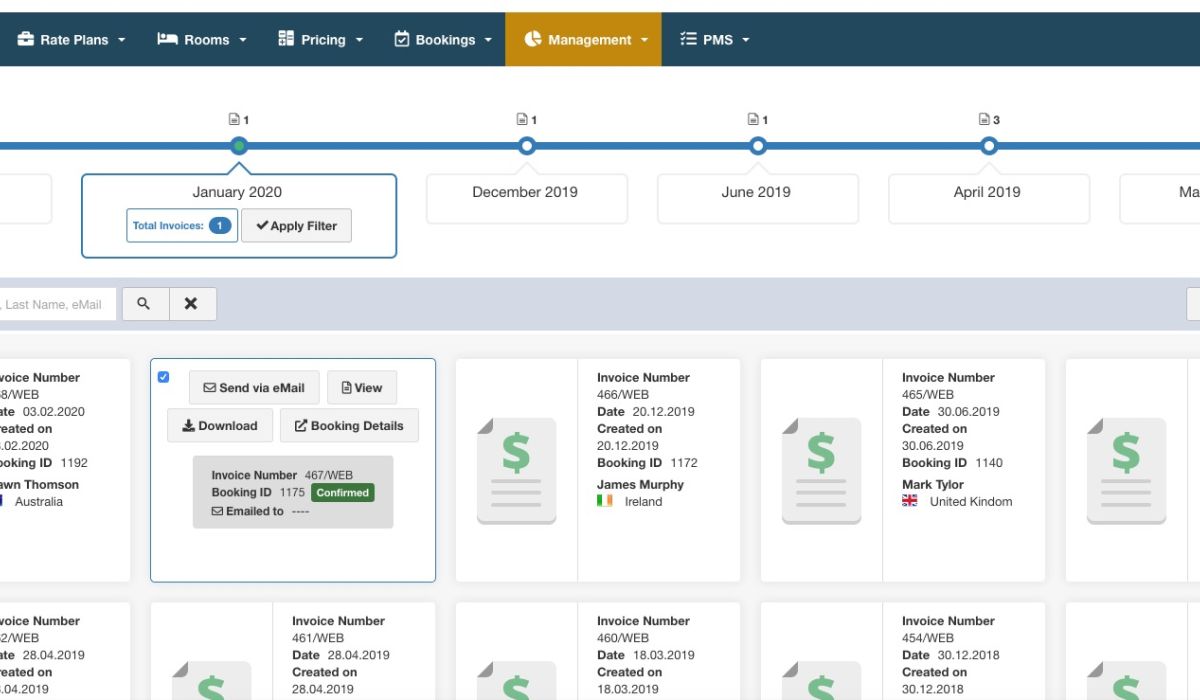
Task: Open the Pricing menu
Action: pos(320,40)
